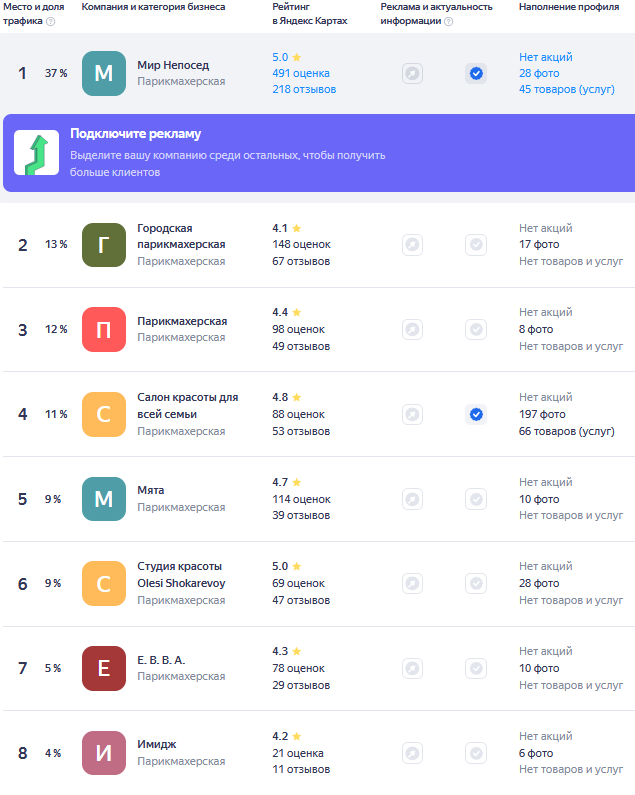
Task: Click advertising status icon for Имидж
Action: pos(412,753)
